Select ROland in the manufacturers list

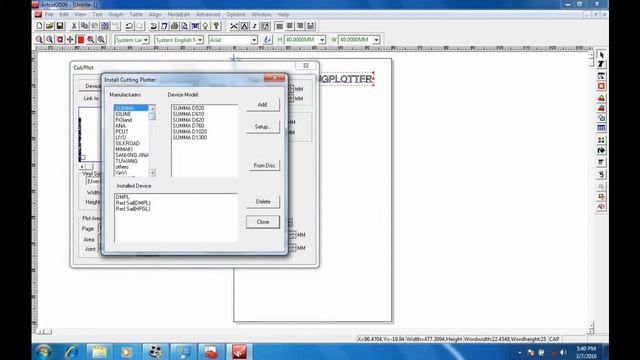pos(124,120)
